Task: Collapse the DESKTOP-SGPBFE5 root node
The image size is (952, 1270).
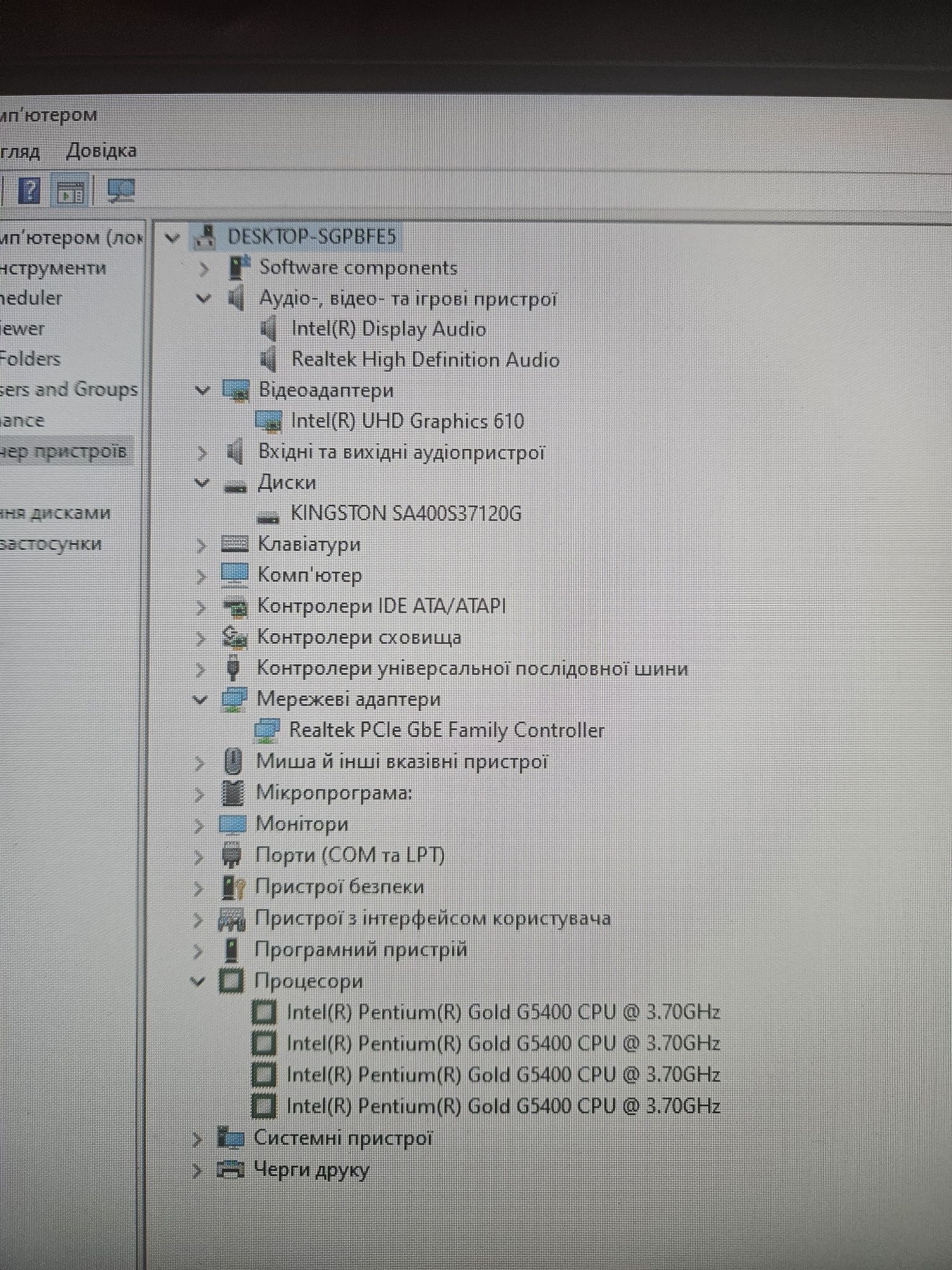Action: click(172, 238)
